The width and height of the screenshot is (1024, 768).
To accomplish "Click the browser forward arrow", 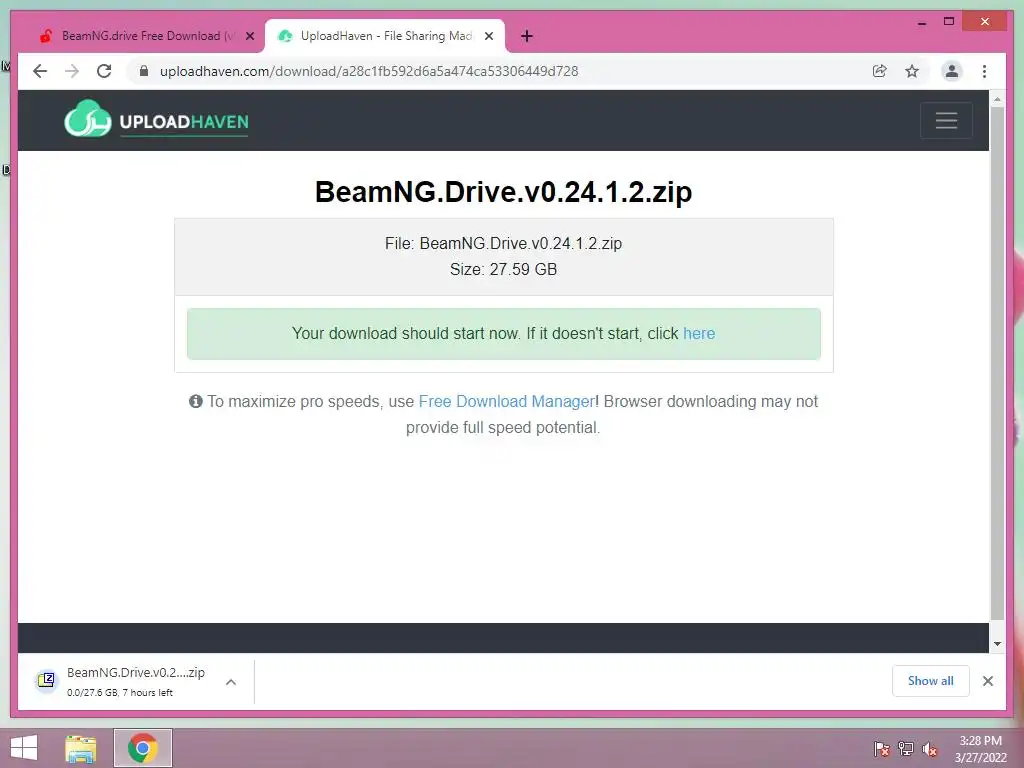I will [x=72, y=71].
